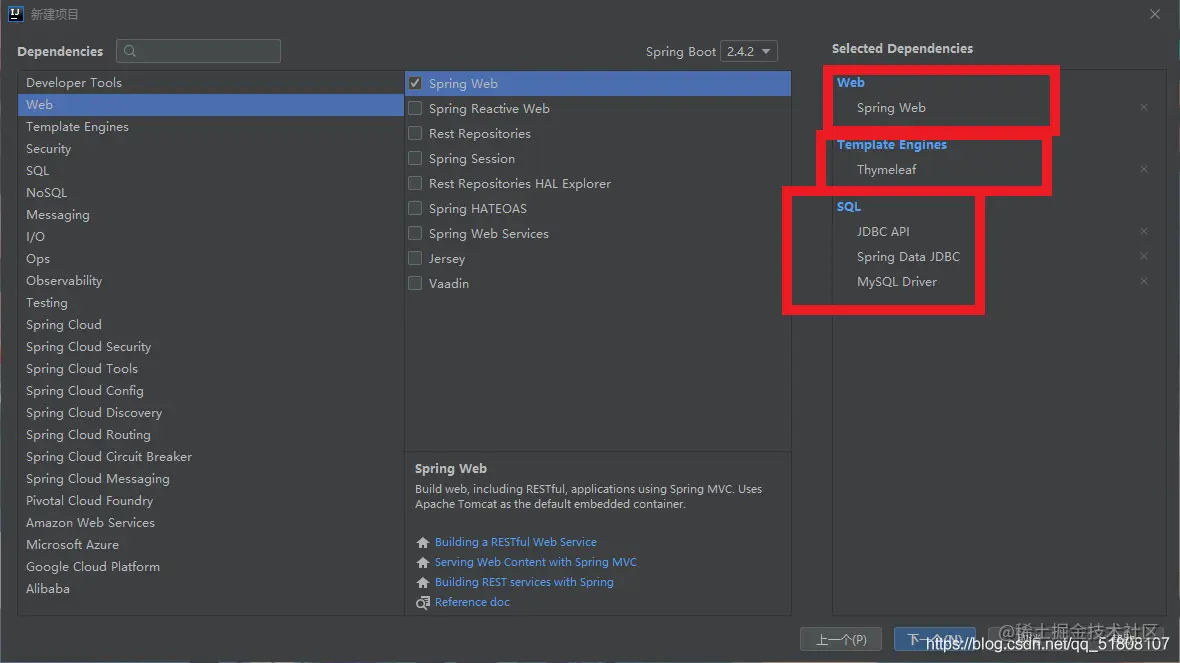Screen dimensions: 1180x663
Task: Check the Vaadin dependency
Action: click(415, 283)
